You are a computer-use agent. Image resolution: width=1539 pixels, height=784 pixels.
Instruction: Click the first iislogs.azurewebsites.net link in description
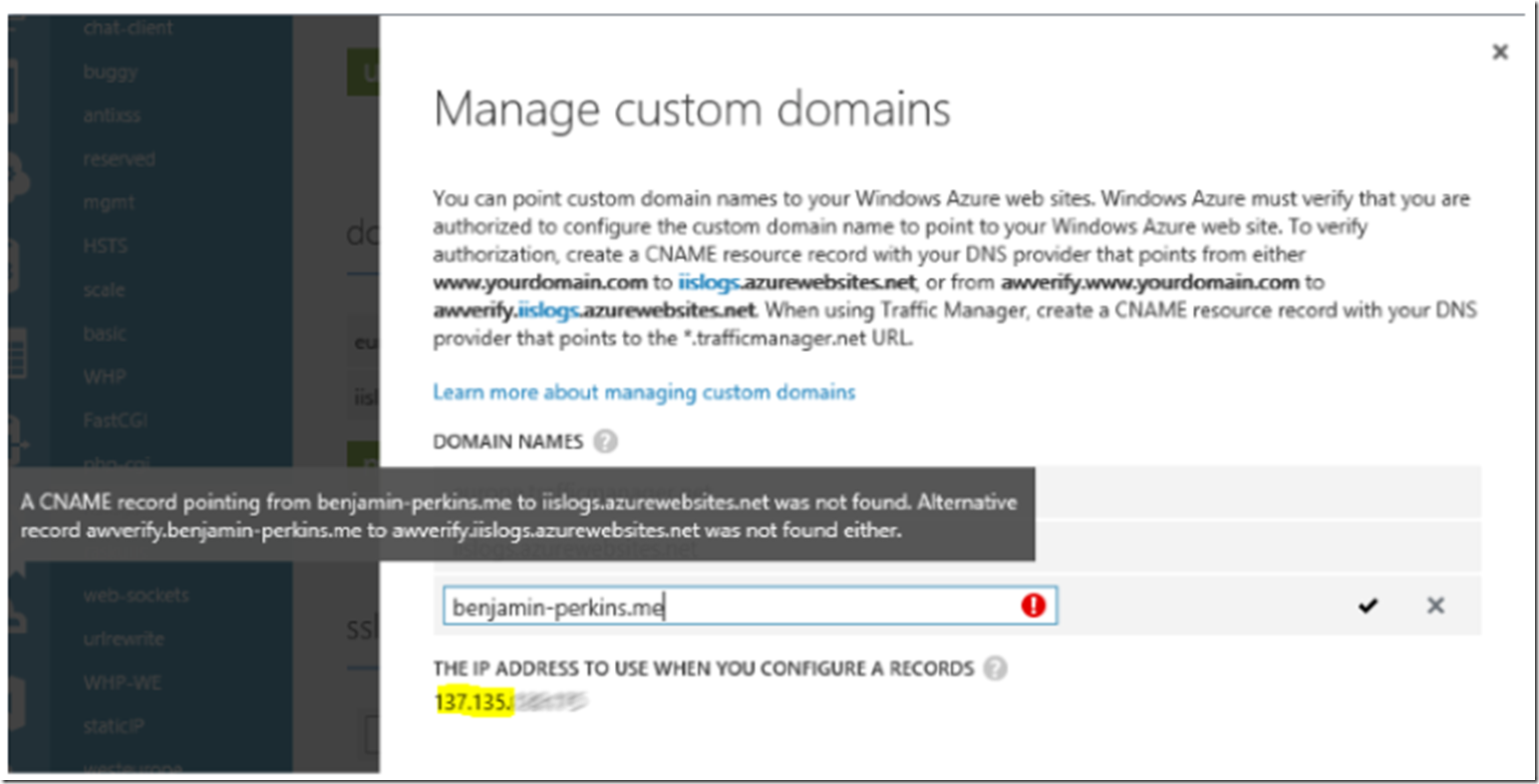796,282
